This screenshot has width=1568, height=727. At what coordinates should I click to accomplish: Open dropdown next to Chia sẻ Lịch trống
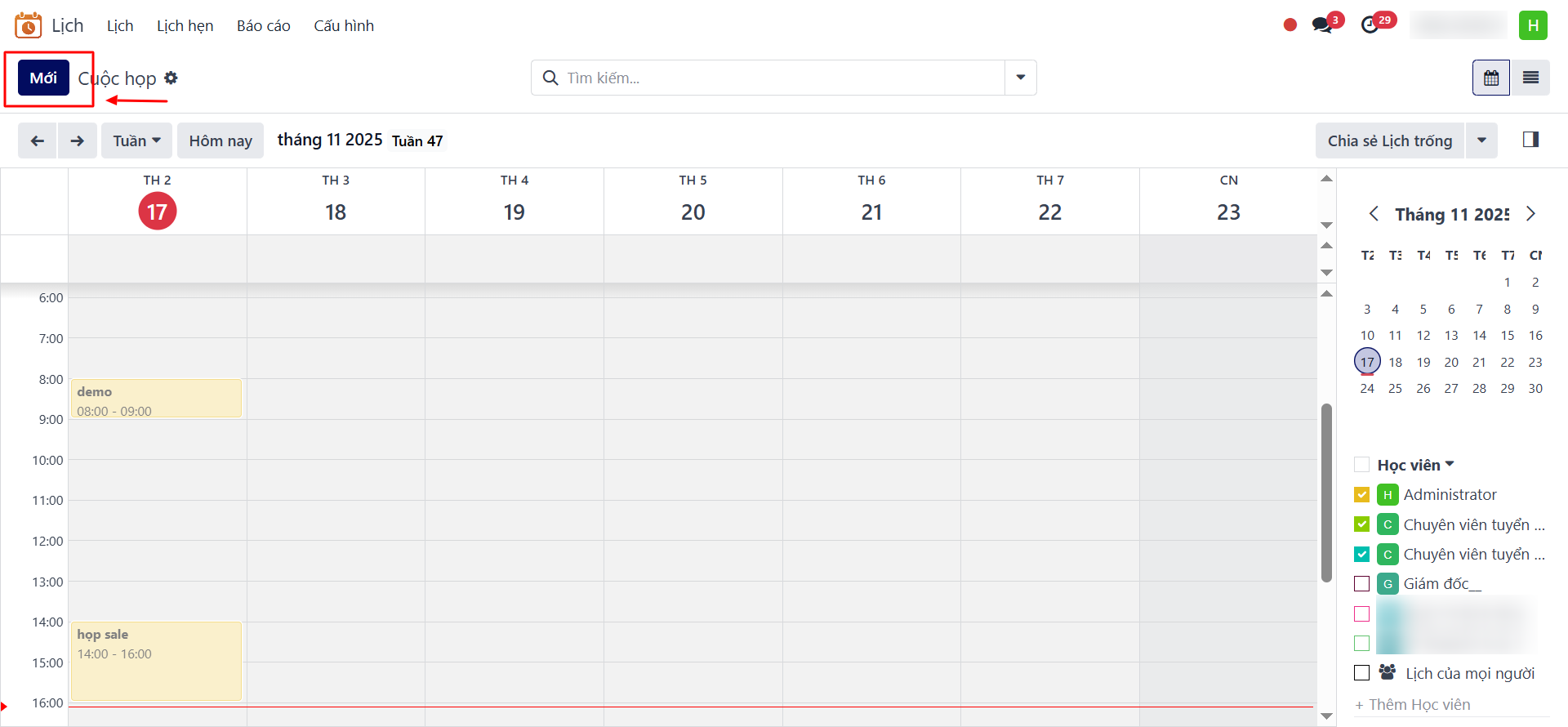[1481, 140]
